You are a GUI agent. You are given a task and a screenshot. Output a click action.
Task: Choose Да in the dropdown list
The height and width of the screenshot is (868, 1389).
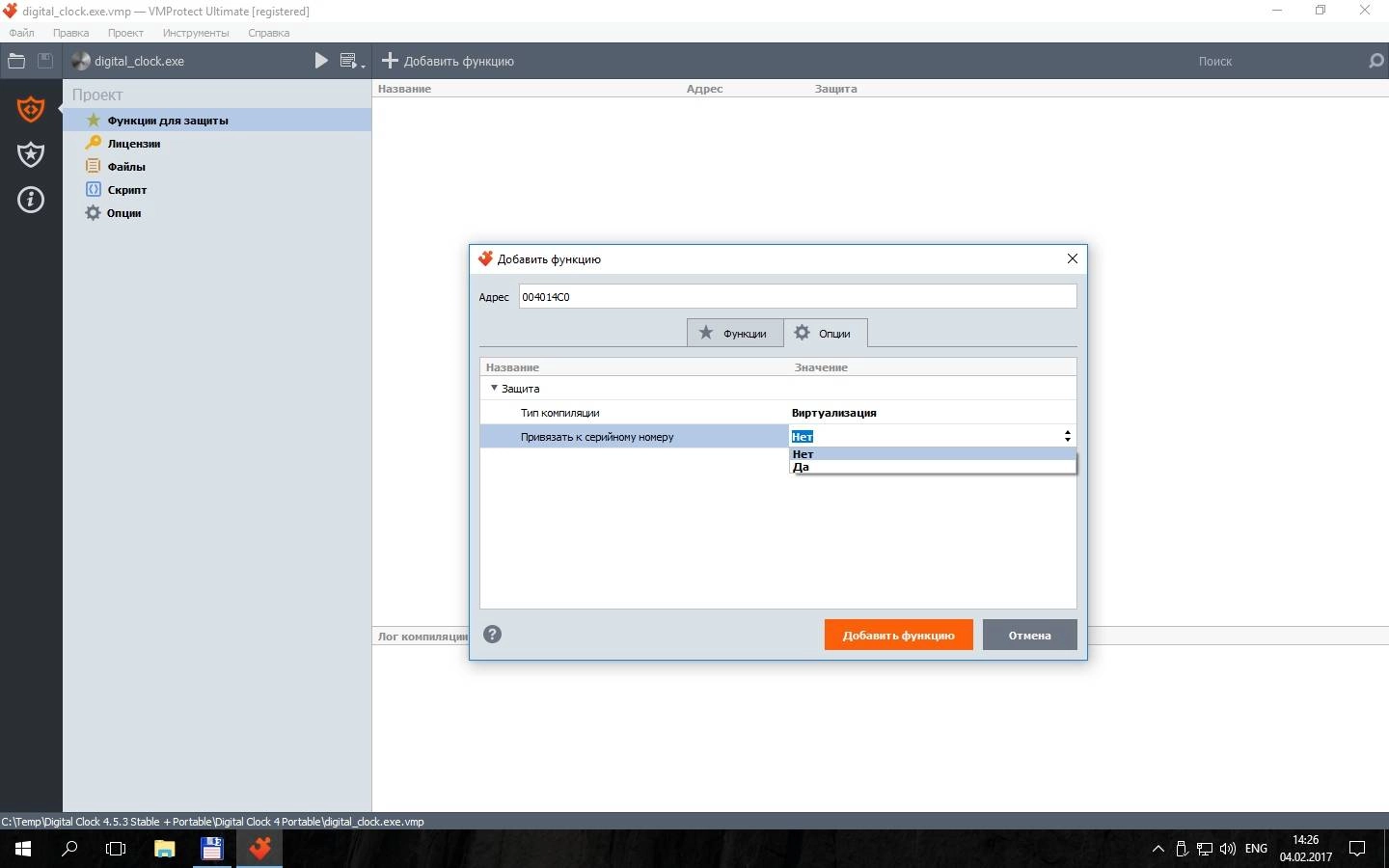coord(932,467)
